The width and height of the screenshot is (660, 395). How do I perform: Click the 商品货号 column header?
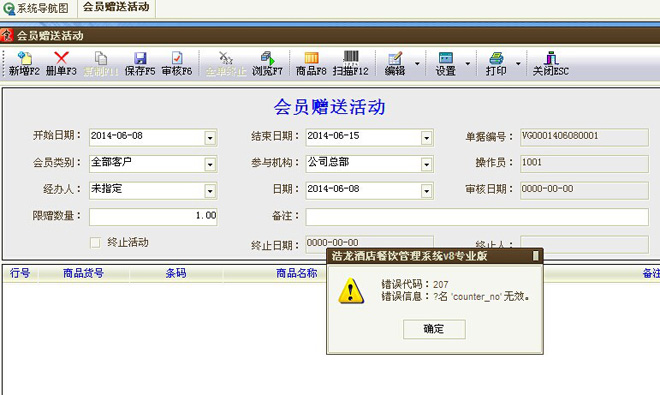coord(83,273)
